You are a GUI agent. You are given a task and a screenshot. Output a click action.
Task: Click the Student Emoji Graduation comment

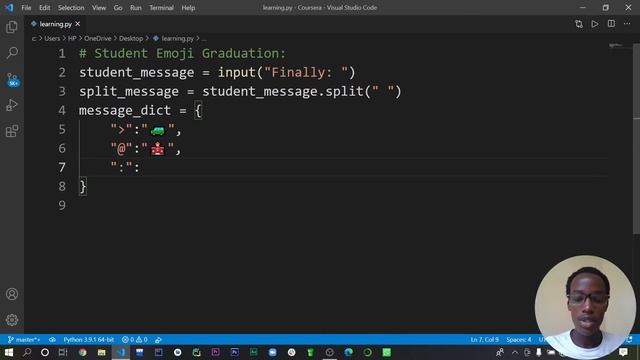(182, 53)
